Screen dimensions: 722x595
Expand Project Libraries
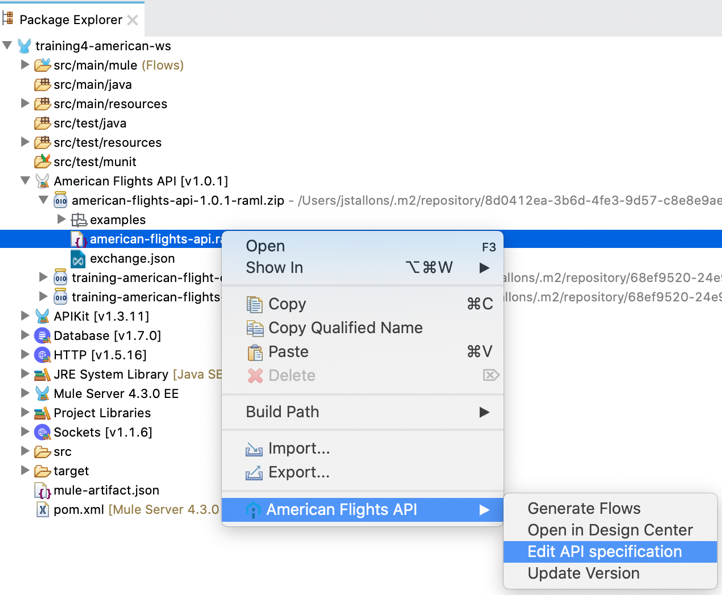tap(25, 413)
